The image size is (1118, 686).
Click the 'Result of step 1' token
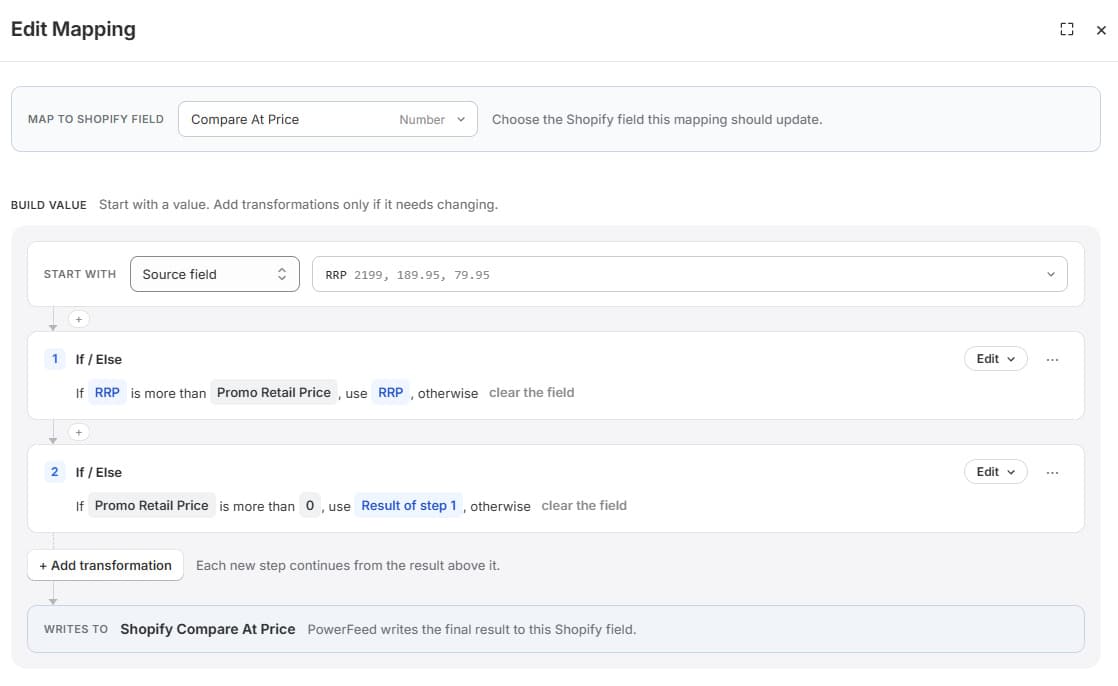(x=409, y=505)
